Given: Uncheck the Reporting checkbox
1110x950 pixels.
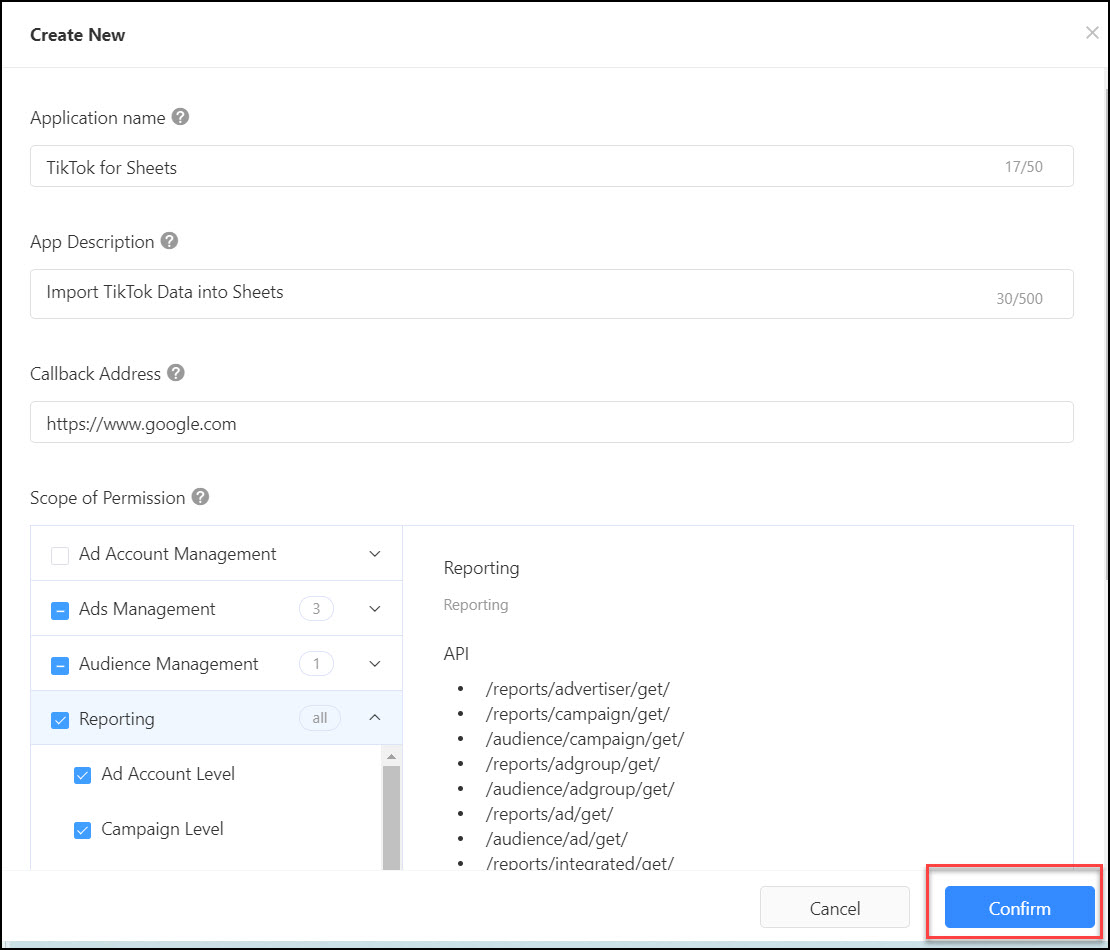Looking at the screenshot, I should point(60,720).
